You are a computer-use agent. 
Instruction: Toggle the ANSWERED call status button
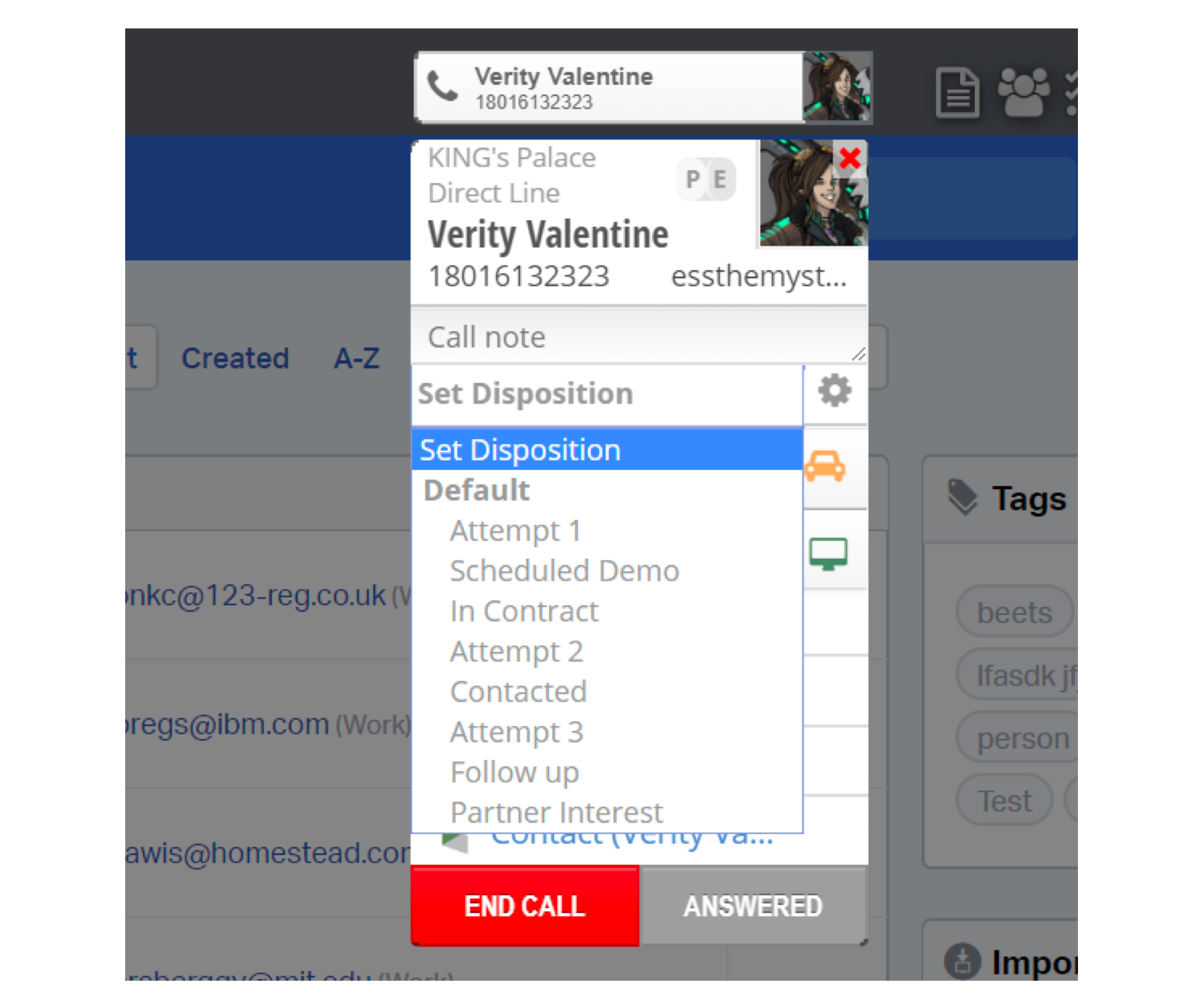point(753,906)
